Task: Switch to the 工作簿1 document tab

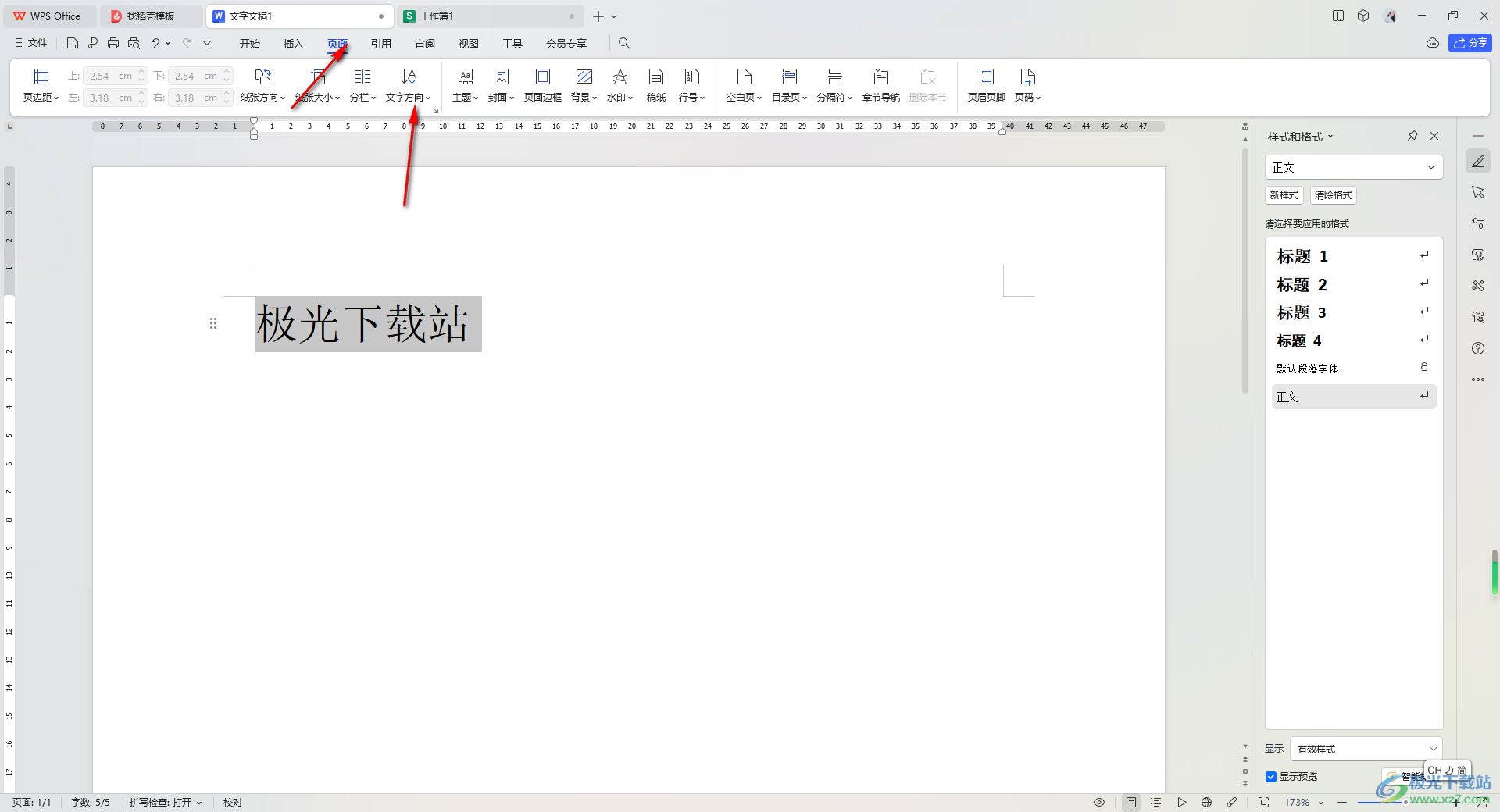Action: (491, 16)
